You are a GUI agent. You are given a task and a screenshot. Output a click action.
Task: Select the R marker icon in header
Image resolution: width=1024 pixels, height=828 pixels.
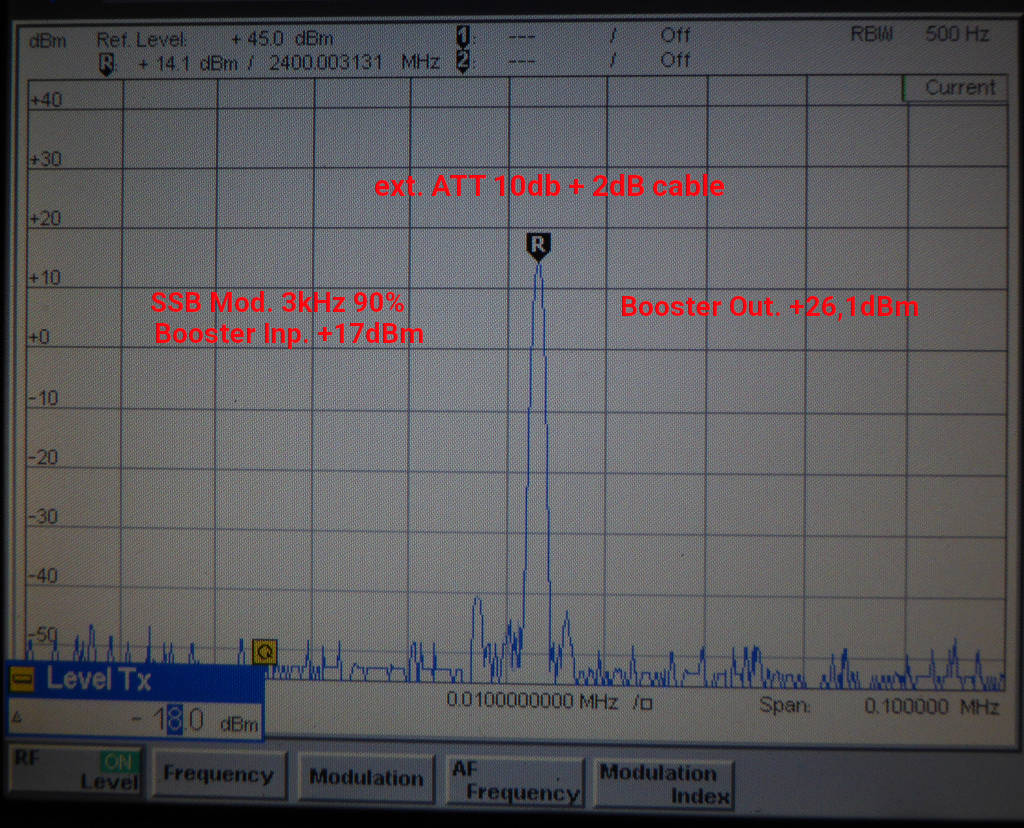point(106,64)
